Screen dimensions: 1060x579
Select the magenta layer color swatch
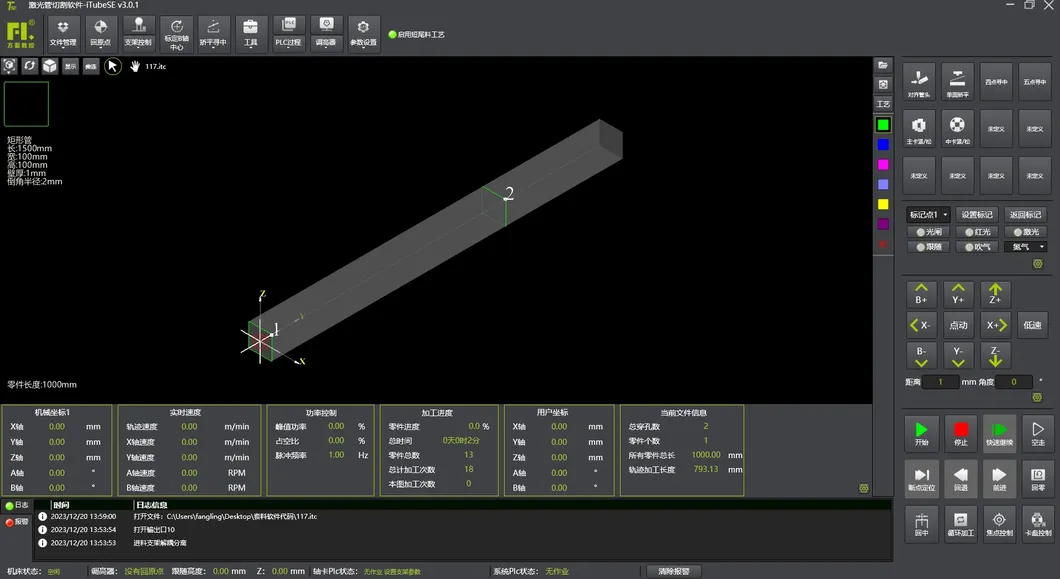click(883, 164)
